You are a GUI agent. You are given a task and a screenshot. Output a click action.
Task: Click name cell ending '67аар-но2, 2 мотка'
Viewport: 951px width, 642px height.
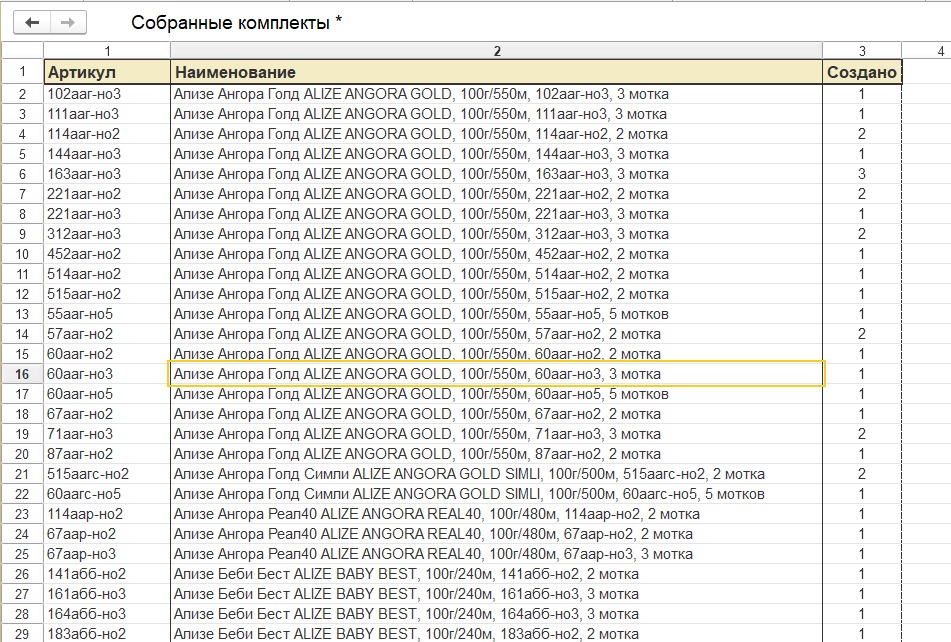click(496, 534)
